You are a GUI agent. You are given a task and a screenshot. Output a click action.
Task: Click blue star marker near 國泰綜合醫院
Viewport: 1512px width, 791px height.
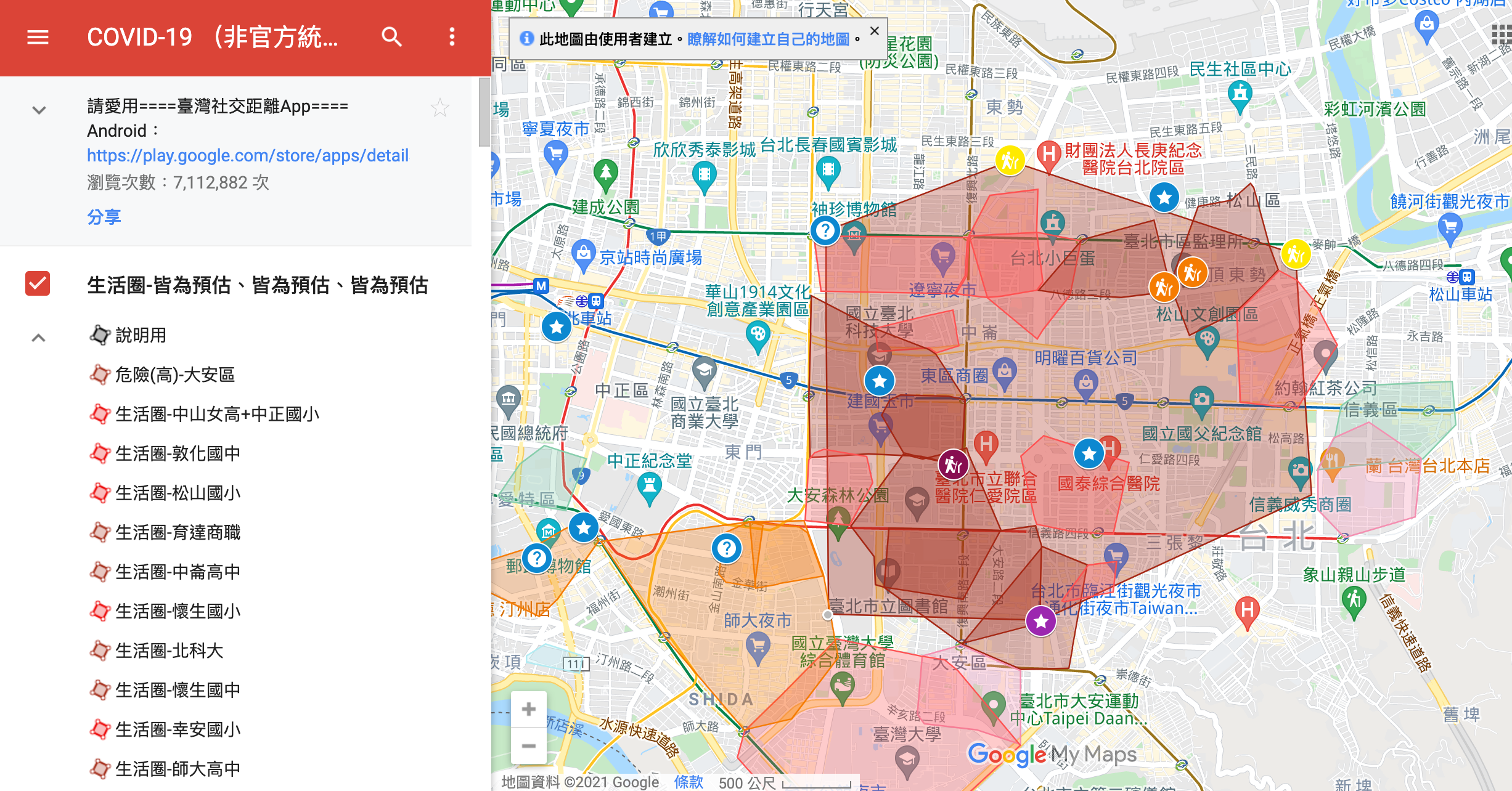pyautogui.click(x=1089, y=454)
